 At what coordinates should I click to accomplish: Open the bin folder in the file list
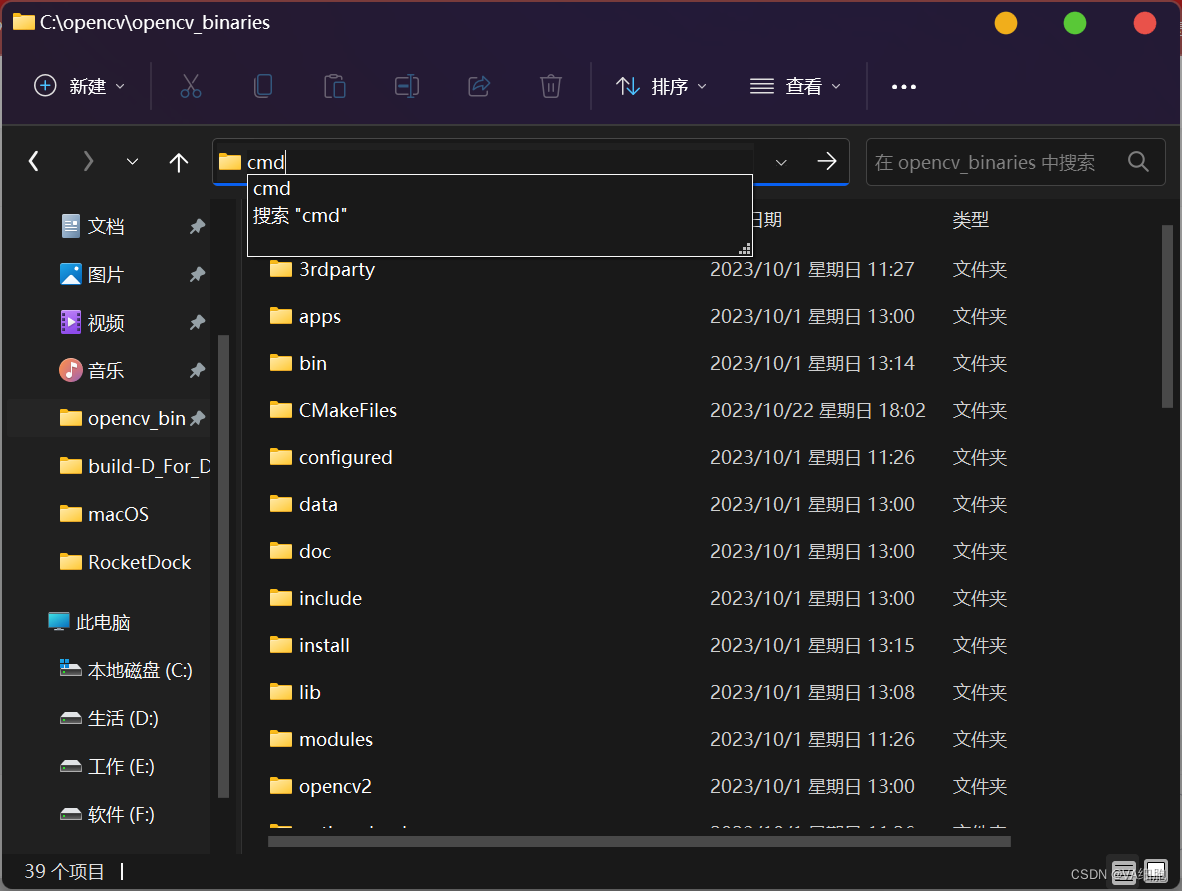311,363
